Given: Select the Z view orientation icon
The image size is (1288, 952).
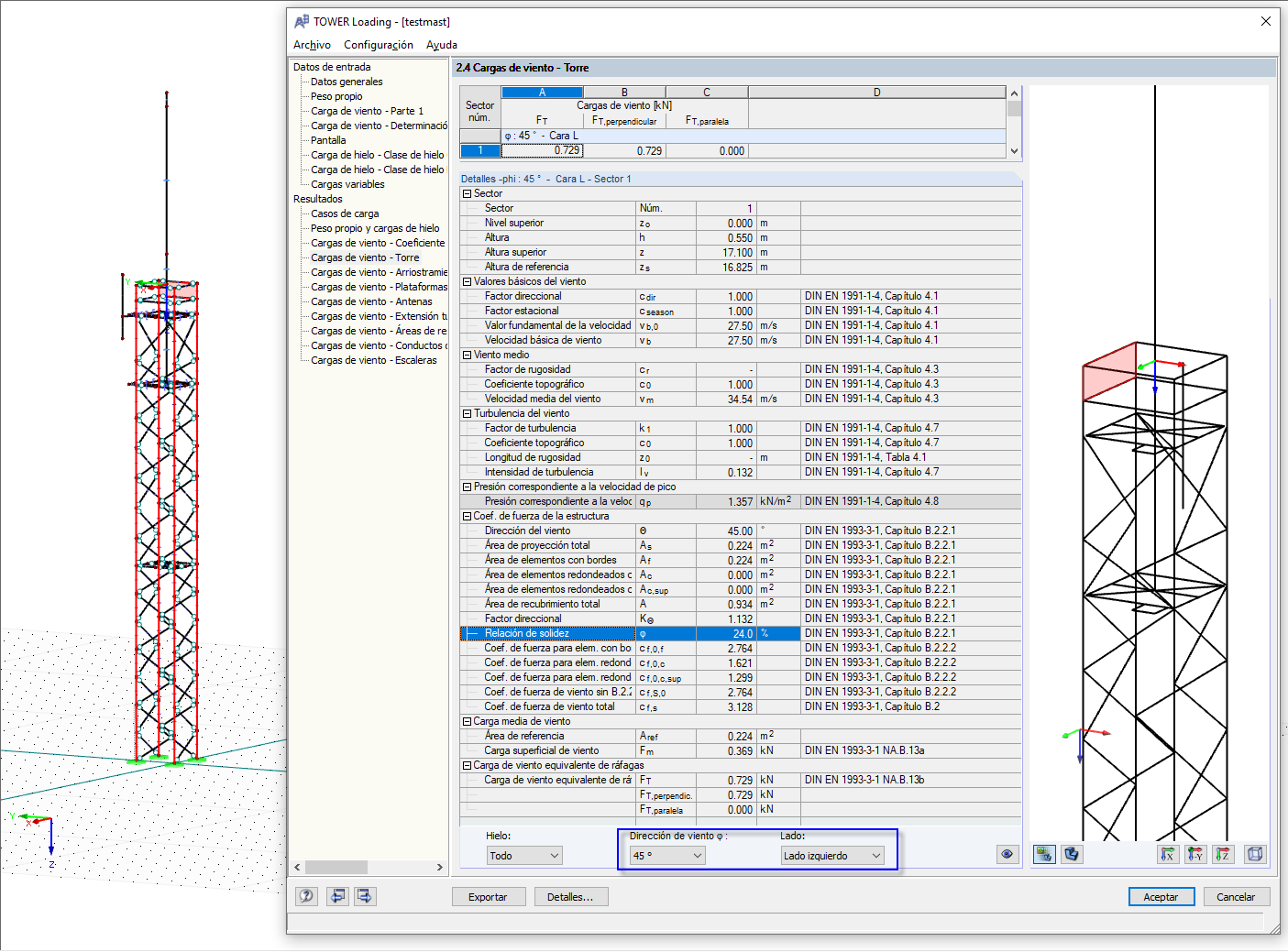Looking at the screenshot, I should coord(1223,854).
